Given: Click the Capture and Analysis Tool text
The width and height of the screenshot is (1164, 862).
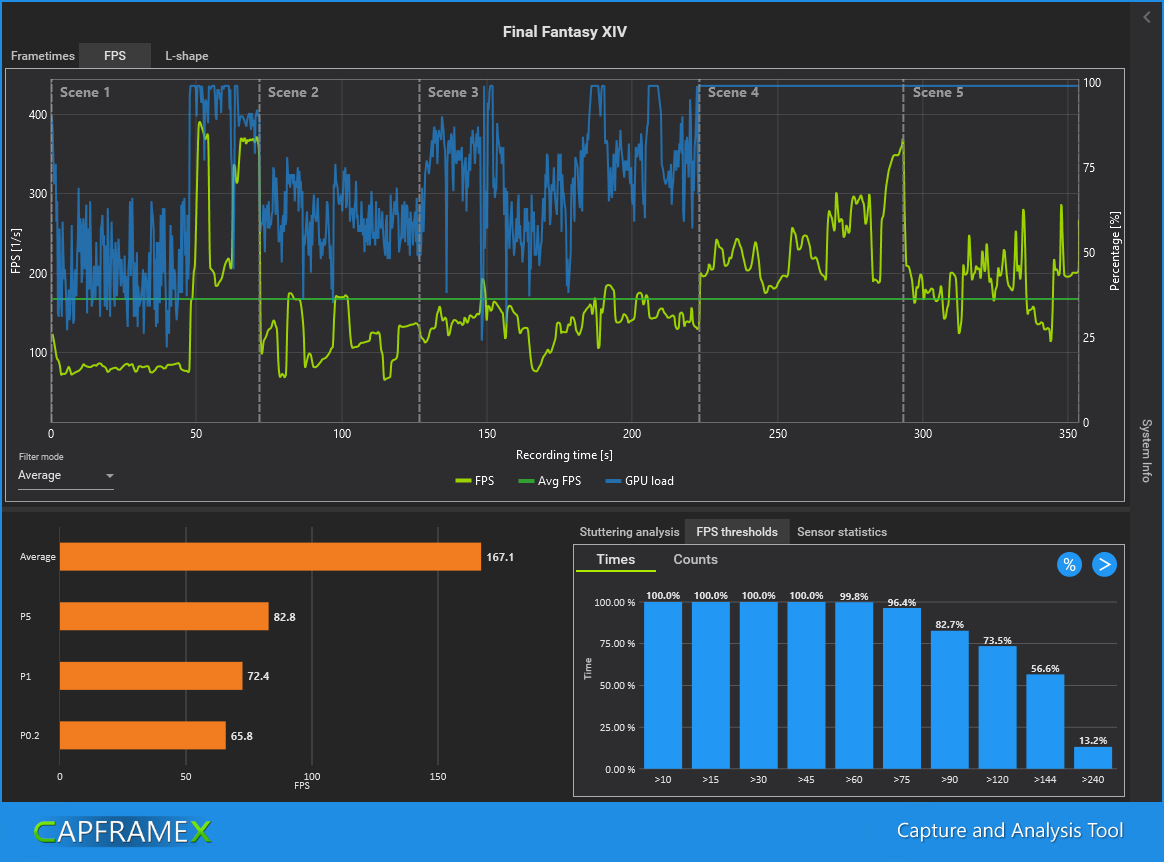Looking at the screenshot, I should [x=1010, y=830].
